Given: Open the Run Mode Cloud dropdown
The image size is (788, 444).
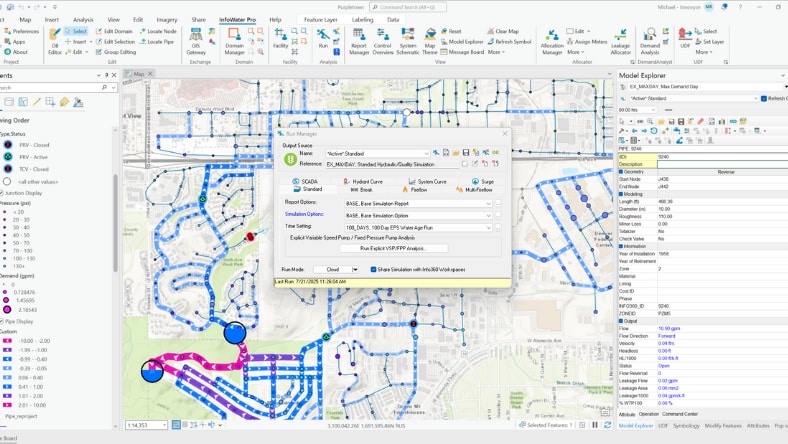Looking at the screenshot, I should (x=355, y=270).
